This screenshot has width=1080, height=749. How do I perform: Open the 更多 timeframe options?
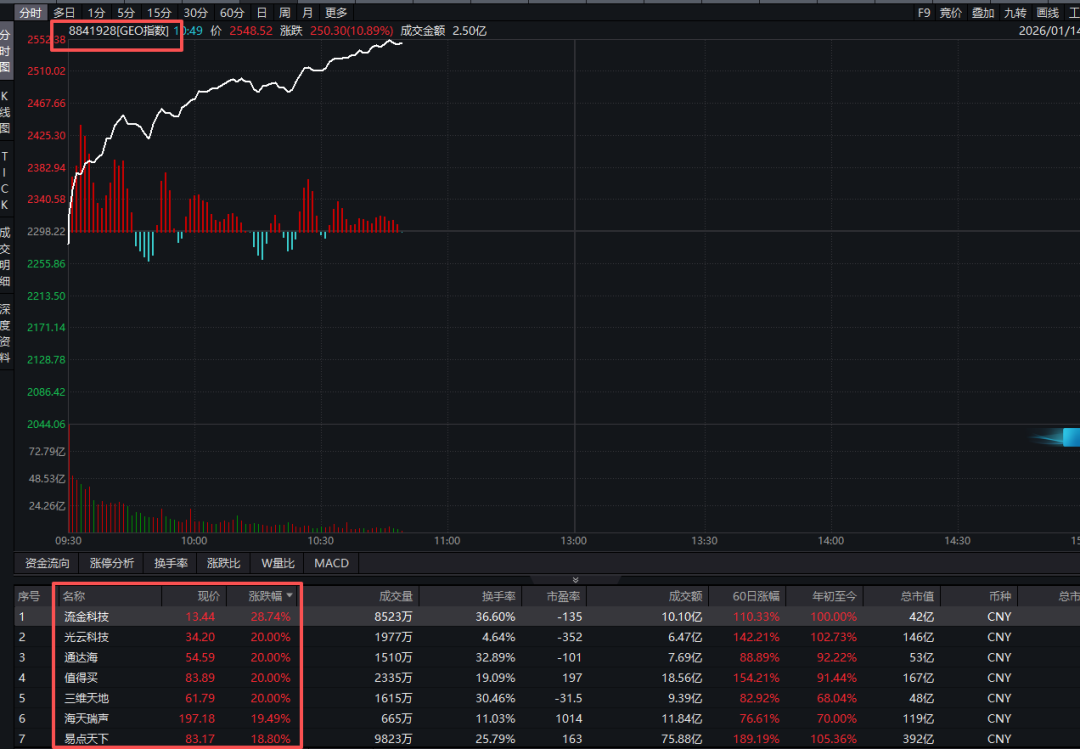pyautogui.click(x=336, y=13)
